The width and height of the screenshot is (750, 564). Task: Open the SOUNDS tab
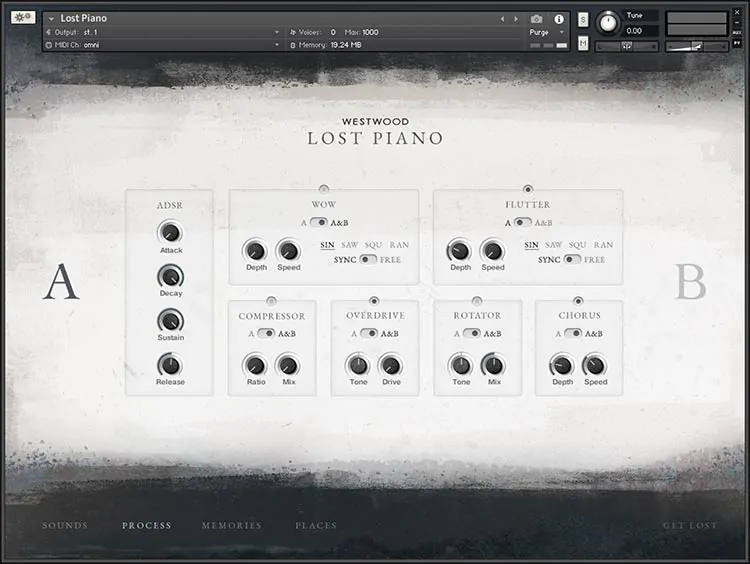pos(65,525)
